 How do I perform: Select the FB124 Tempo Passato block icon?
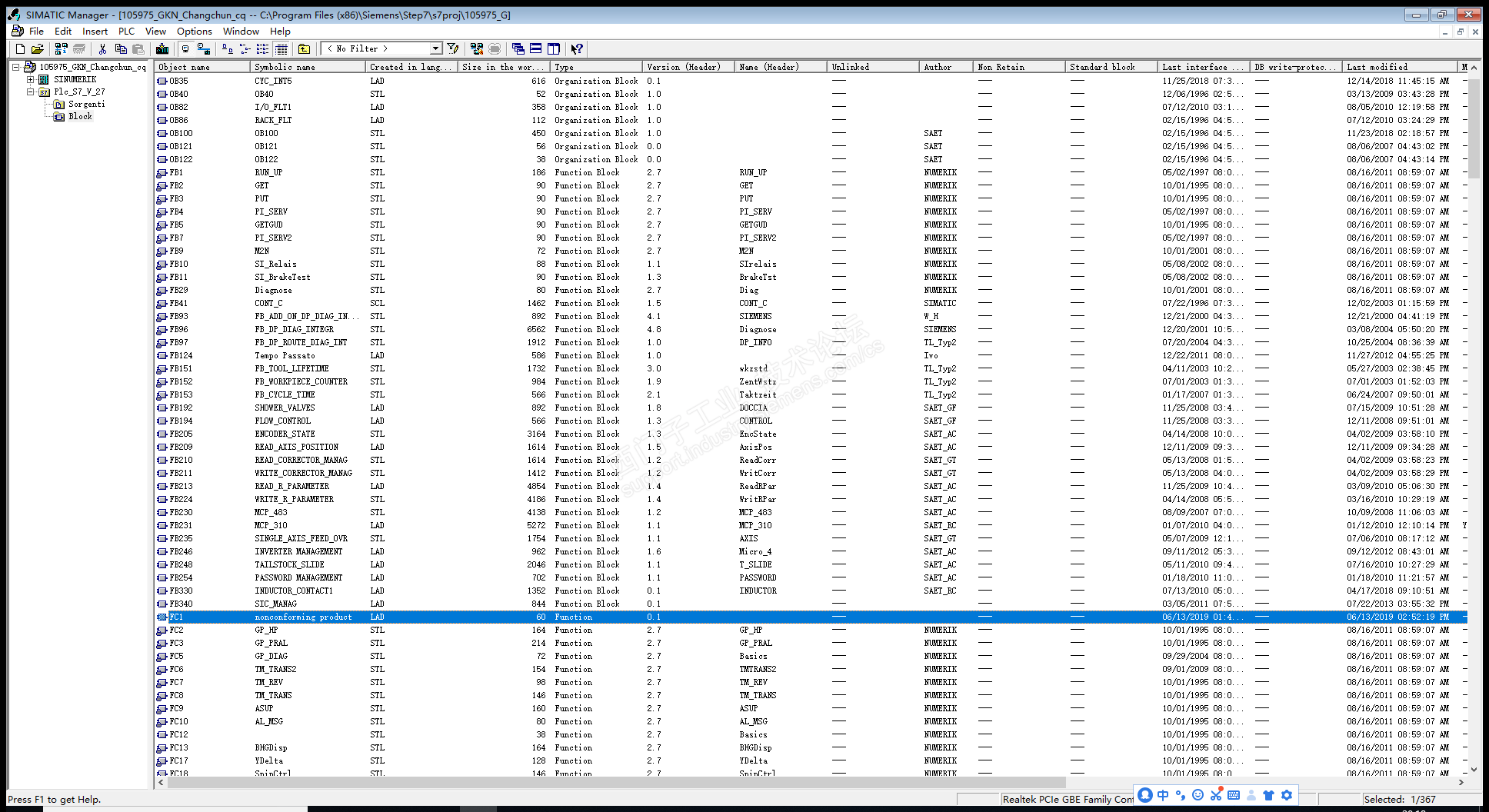click(162, 355)
